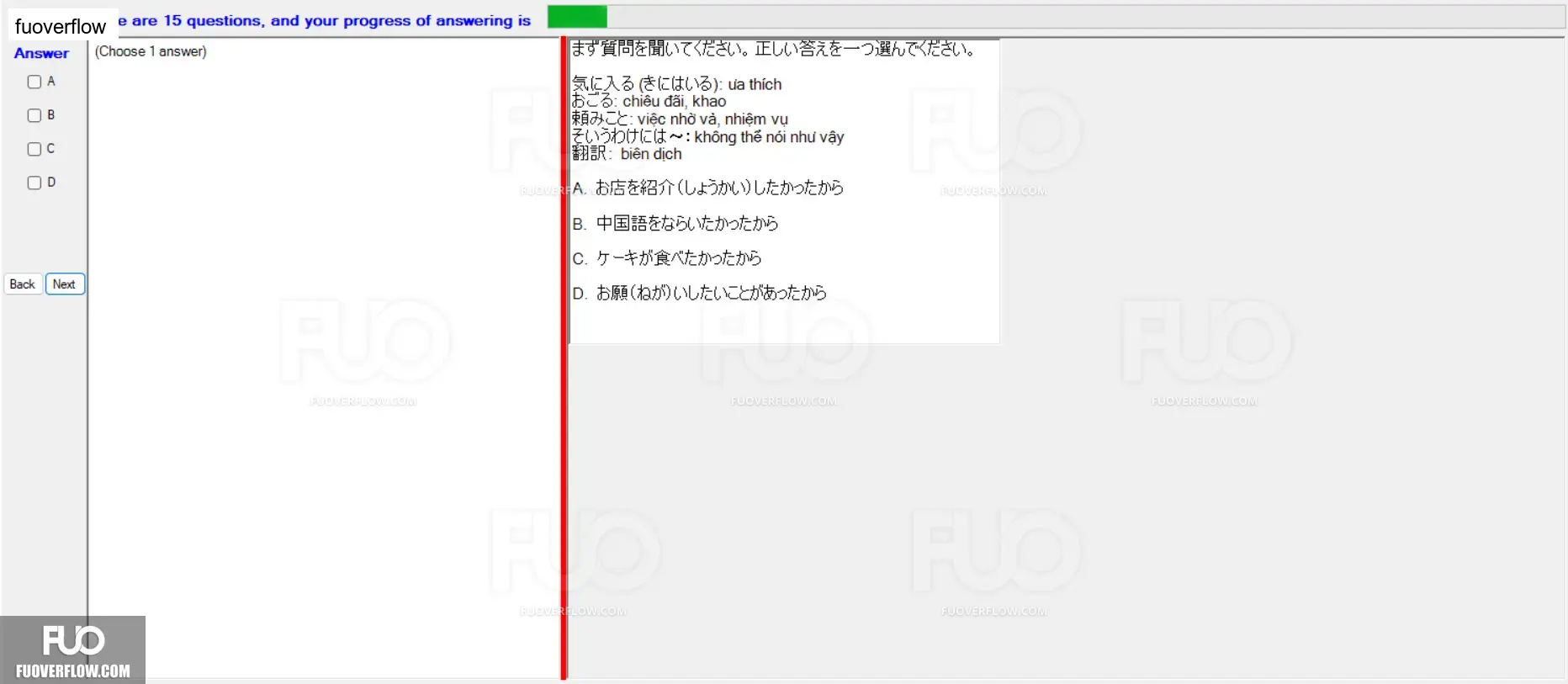Click the green answering progress bar
1568x684 pixels.
pyautogui.click(x=577, y=16)
